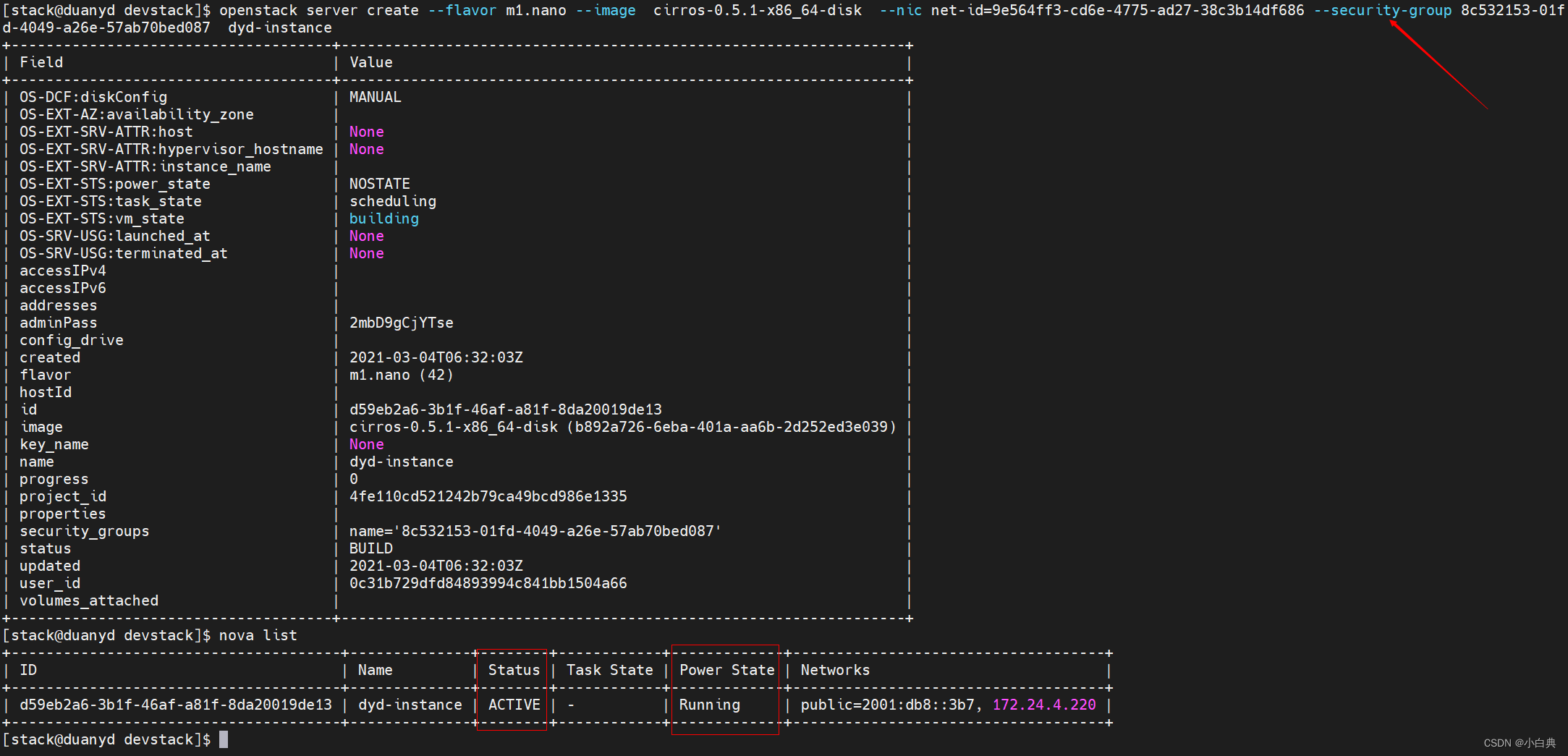
Task: Click the 'scheduling' task state value
Action: pyautogui.click(x=393, y=201)
